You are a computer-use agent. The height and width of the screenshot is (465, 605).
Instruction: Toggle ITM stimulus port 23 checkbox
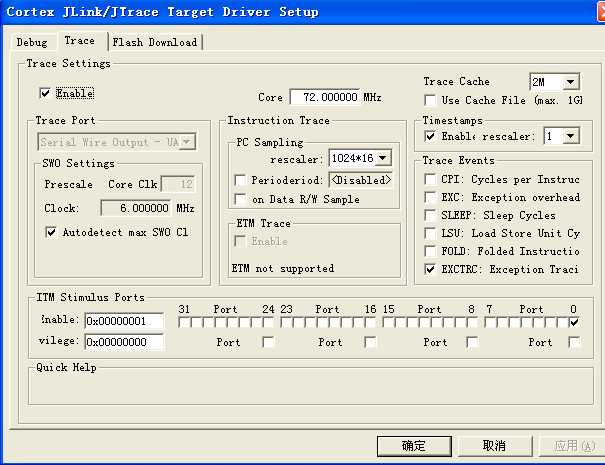[x=286, y=322]
